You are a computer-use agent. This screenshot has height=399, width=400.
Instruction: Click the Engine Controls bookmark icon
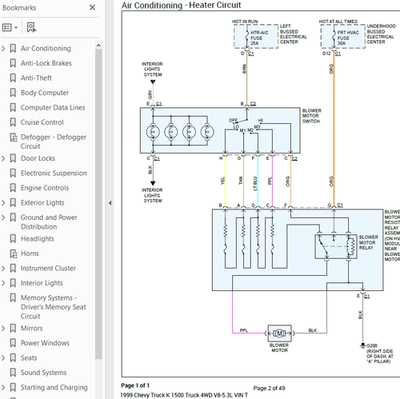(x=13, y=188)
